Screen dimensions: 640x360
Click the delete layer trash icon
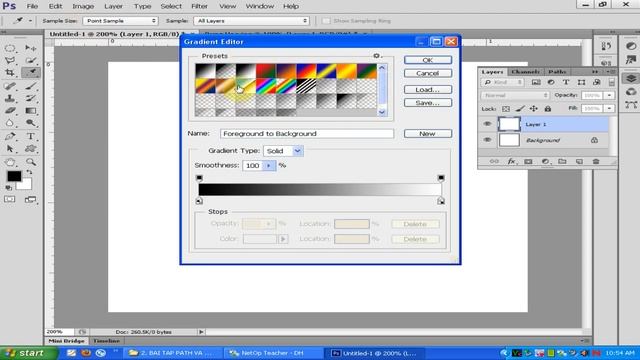click(x=596, y=162)
